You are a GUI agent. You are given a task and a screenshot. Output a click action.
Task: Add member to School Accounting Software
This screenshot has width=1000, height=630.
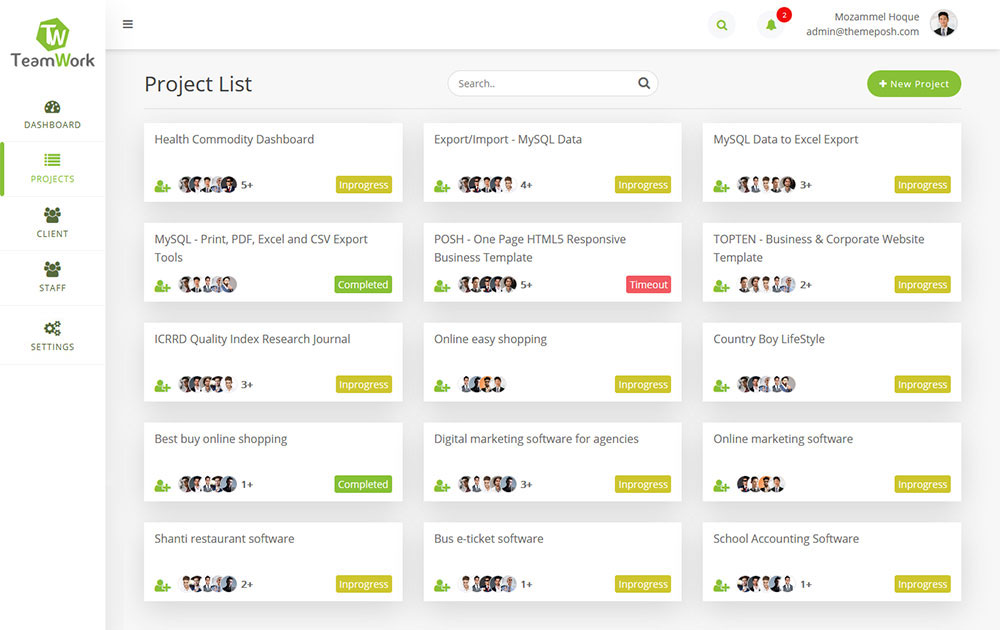click(721, 585)
